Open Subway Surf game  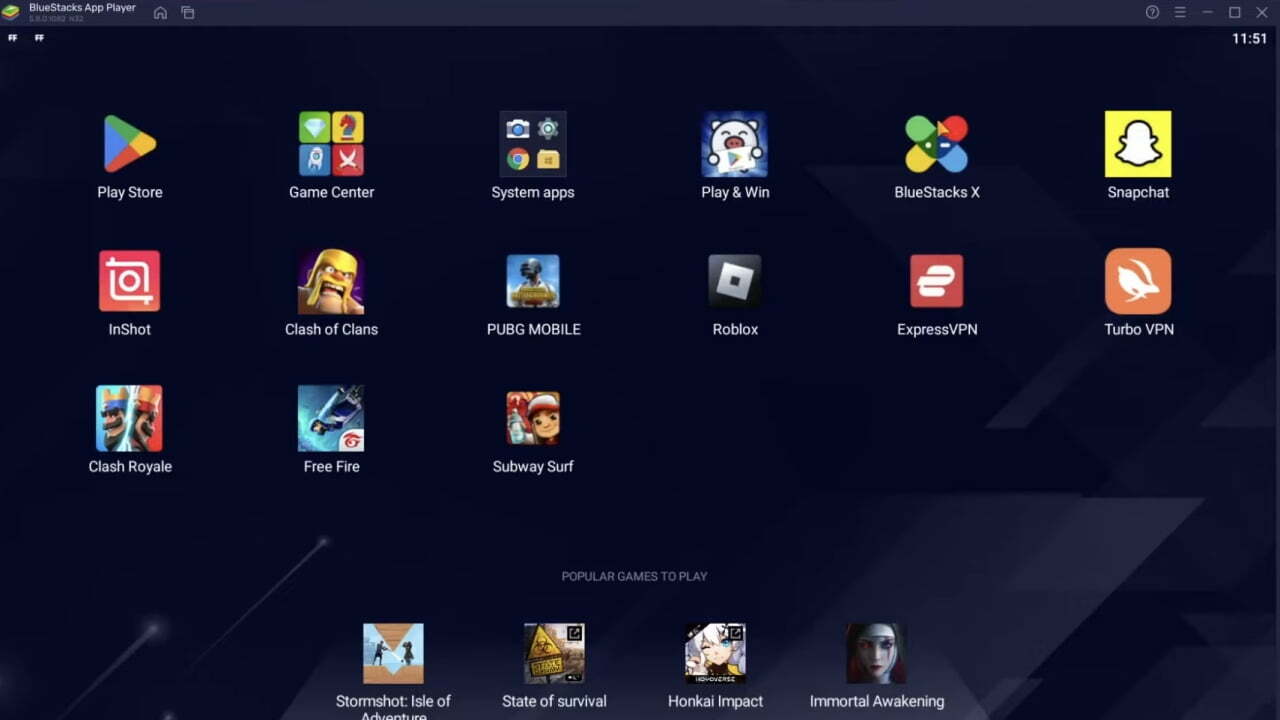(533, 418)
